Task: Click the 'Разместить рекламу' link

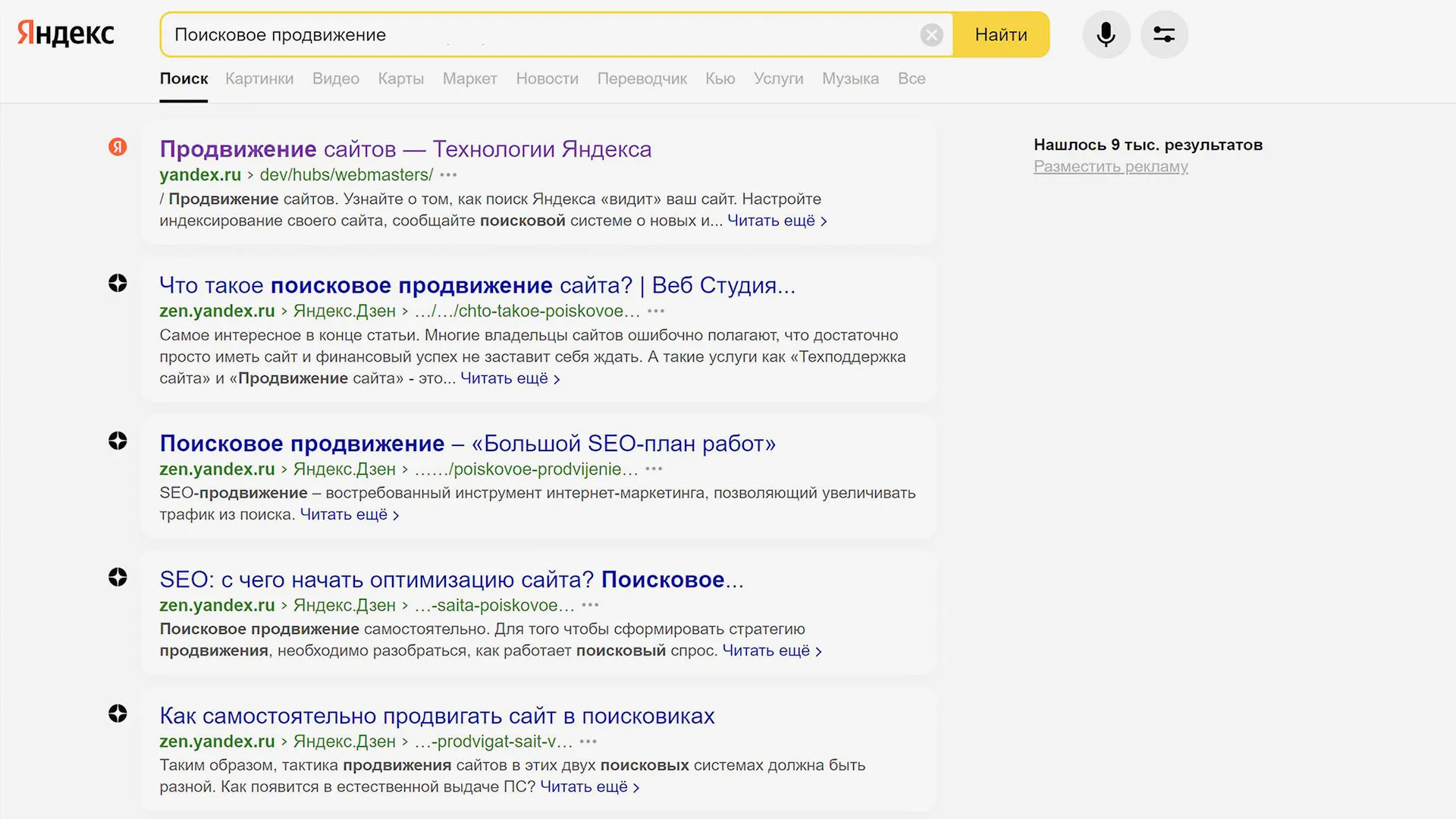Action: 1110,167
